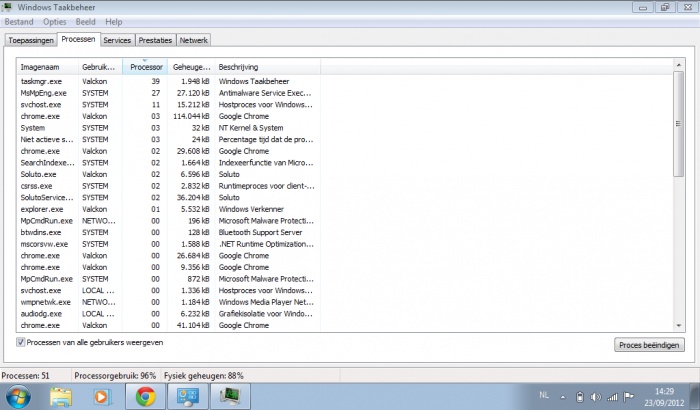700x410 pixels.
Task: Open the Opties menu
Action: 54,22
